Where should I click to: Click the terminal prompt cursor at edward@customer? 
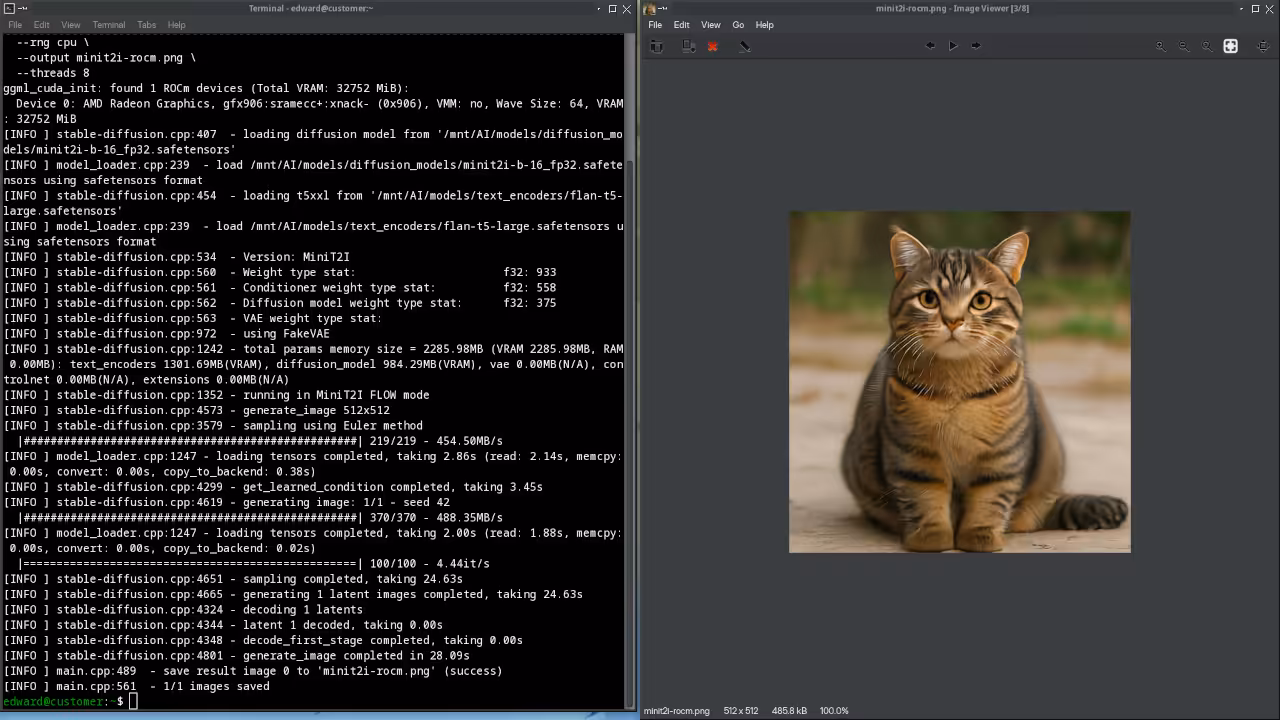click(133, 701)
